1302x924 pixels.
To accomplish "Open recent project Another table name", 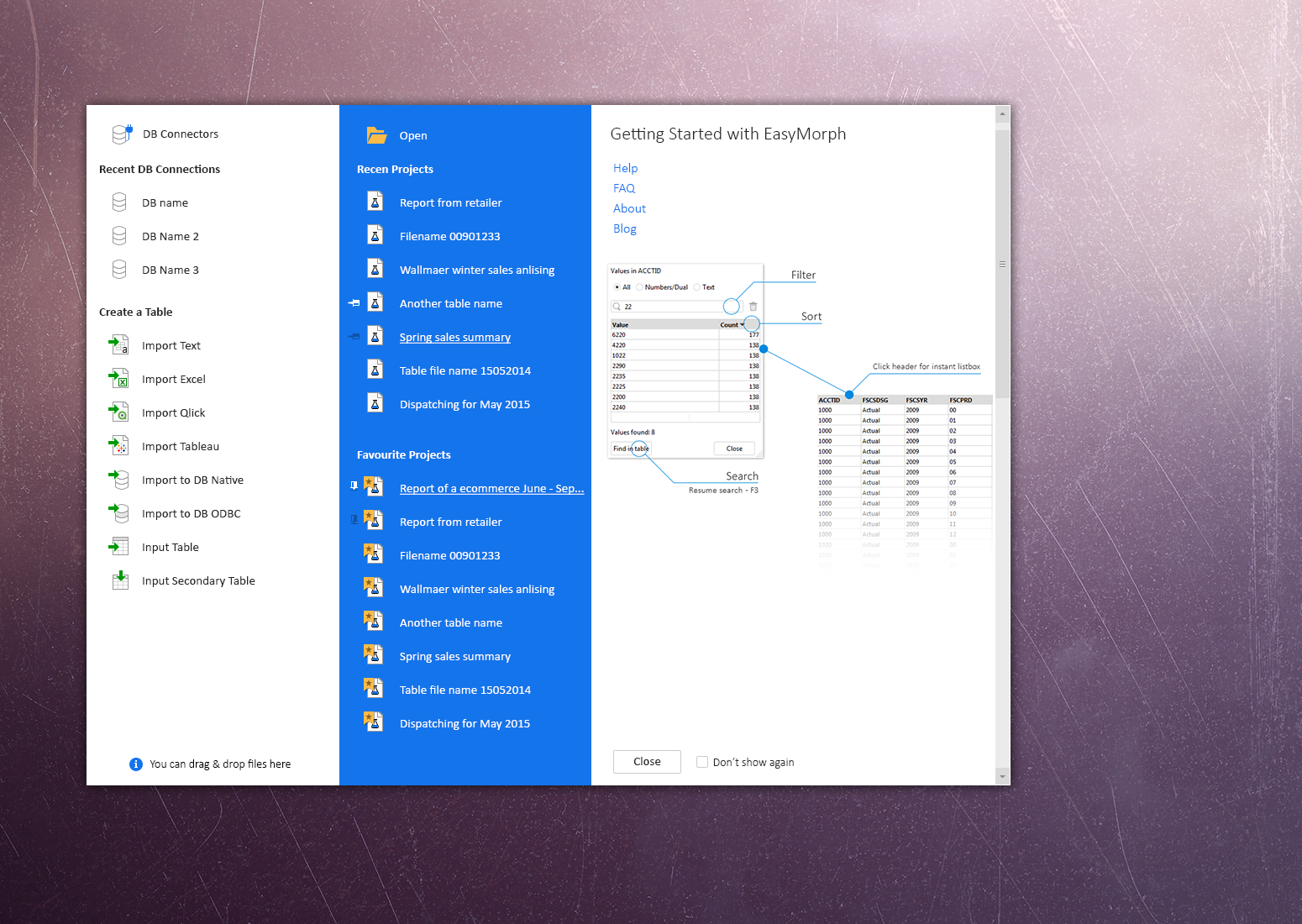I will tap(451, 303).
